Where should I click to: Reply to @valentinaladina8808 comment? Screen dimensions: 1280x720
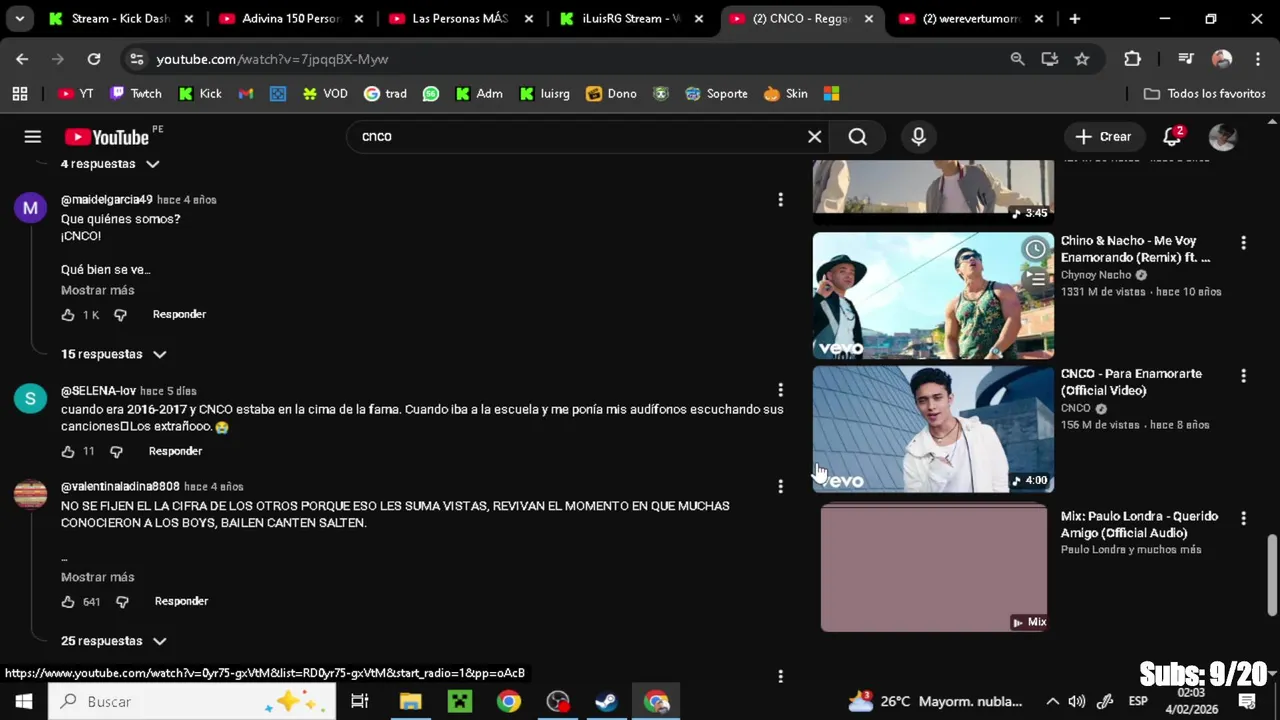tap(181, 601)
